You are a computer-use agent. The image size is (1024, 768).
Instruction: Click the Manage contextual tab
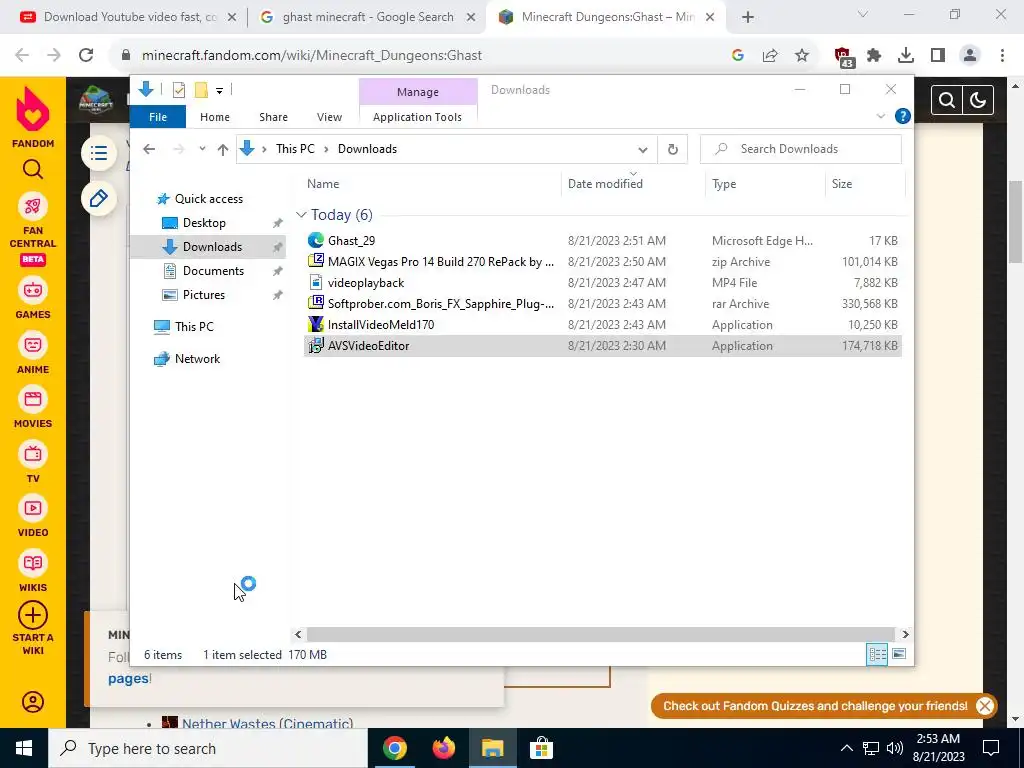click(x=418, y=92)
